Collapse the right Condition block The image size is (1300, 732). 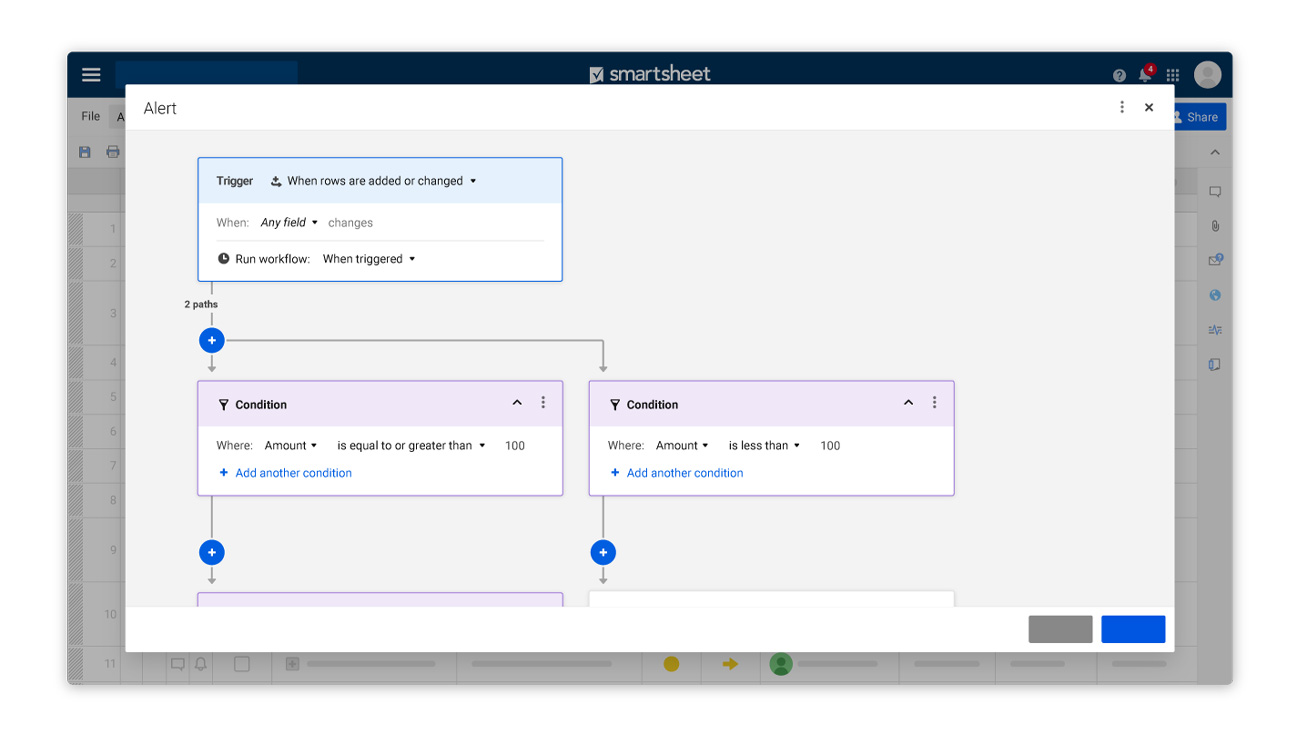(x=908, y=403)
